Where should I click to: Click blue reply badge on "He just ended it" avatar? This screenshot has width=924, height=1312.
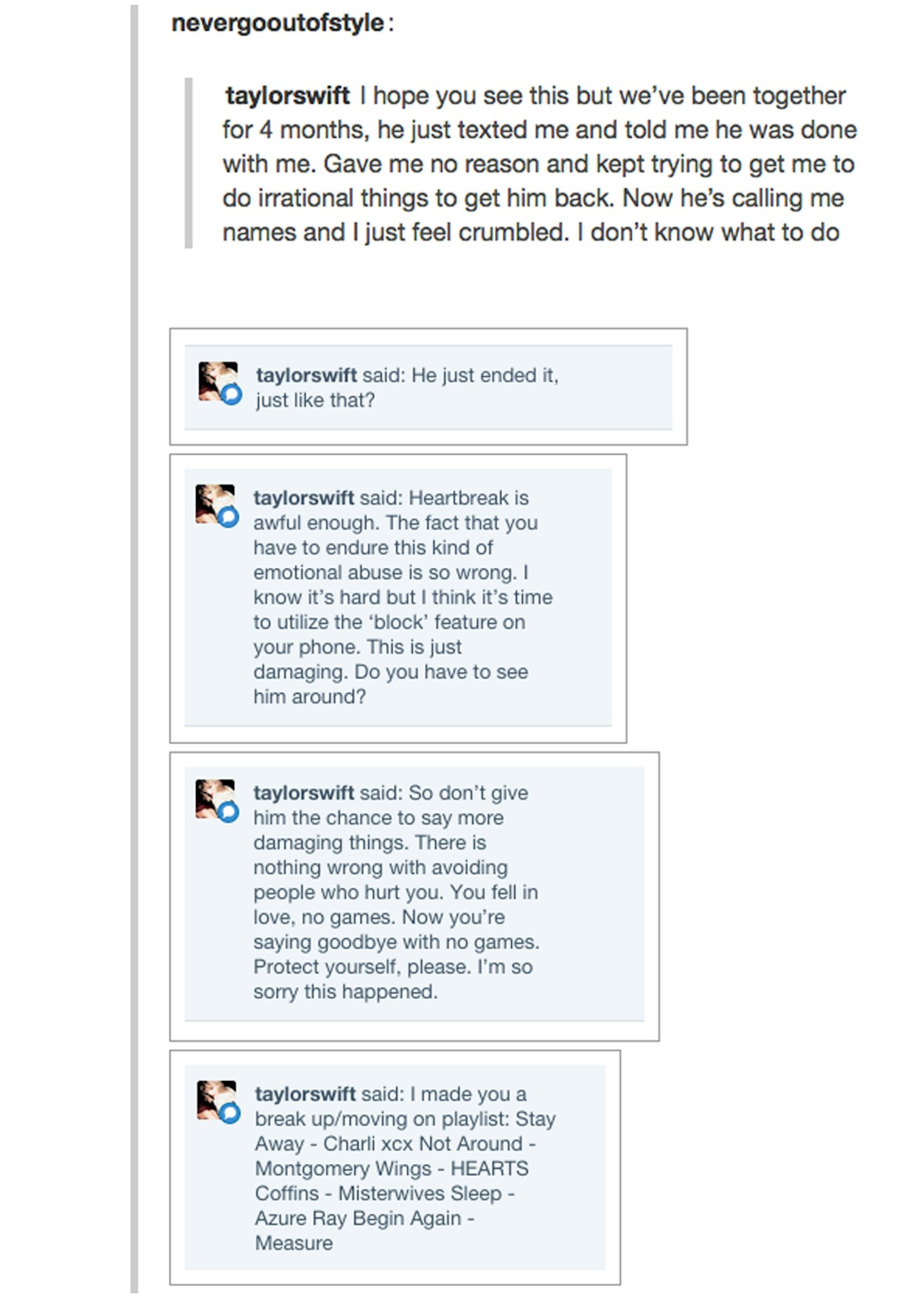[x=231, y=393]
